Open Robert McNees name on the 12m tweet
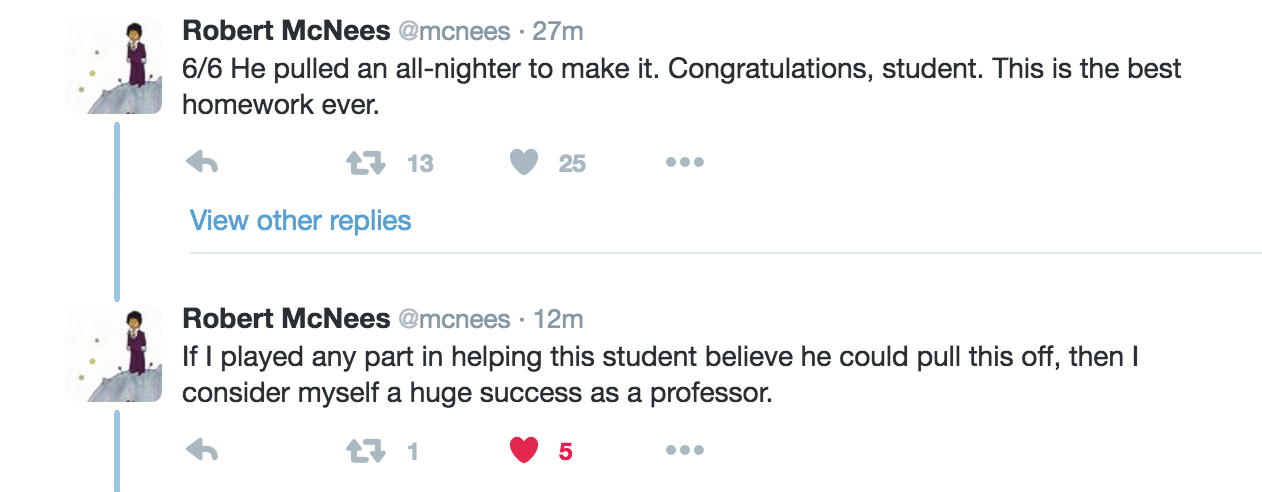The height and width of the screenshot is (492, 1262). (x=286, y=319)
